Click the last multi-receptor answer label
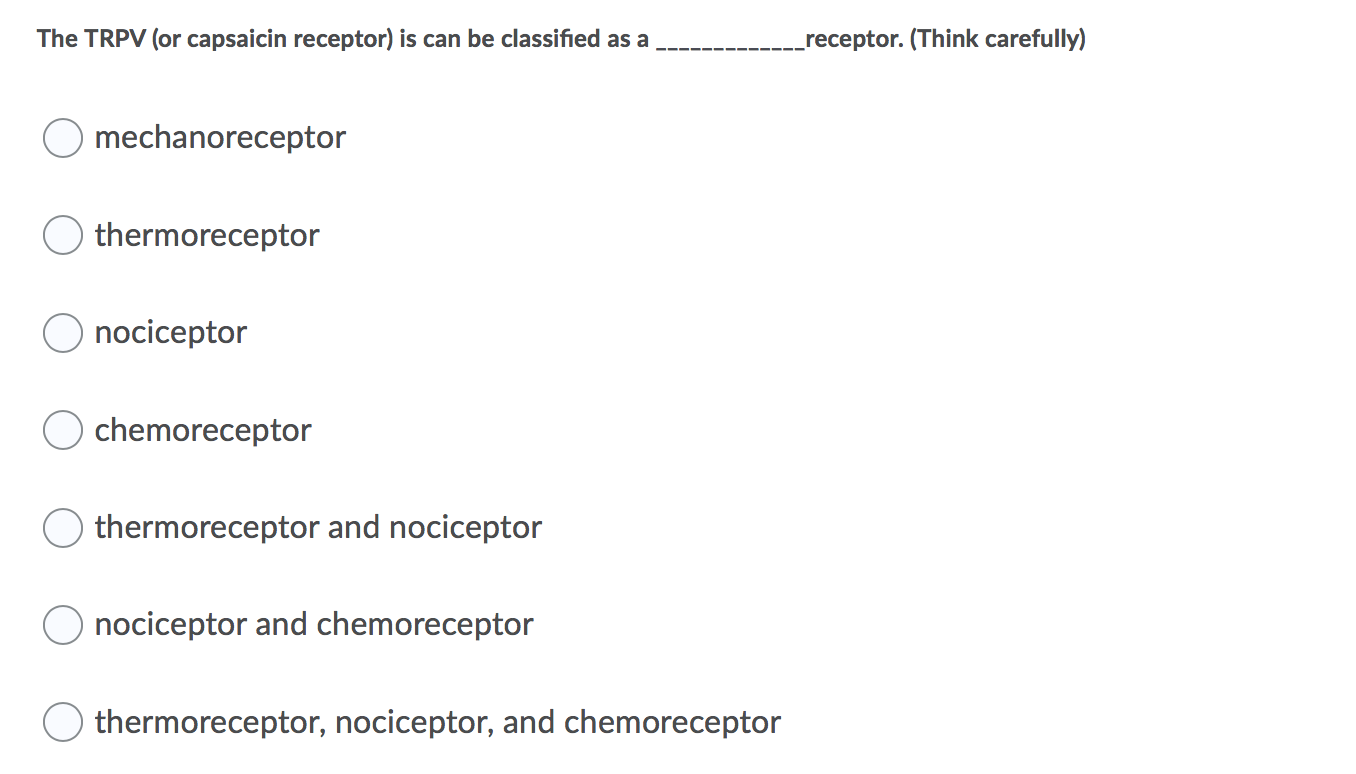This screenshot has height=774, width=1356. (x=437, y=721)
